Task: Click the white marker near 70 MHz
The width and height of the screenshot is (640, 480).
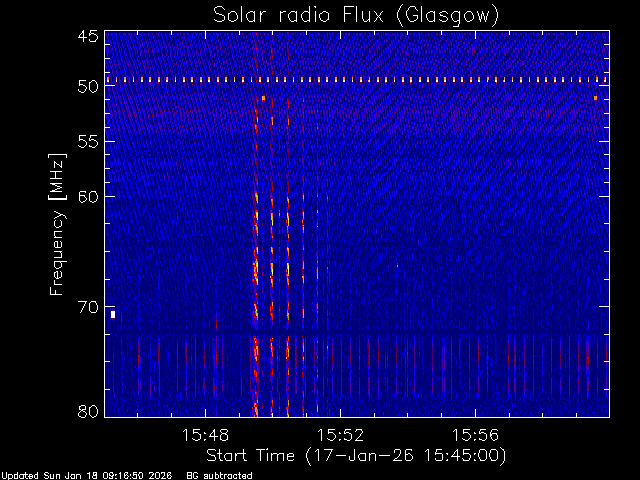Action: pos(113,314)
